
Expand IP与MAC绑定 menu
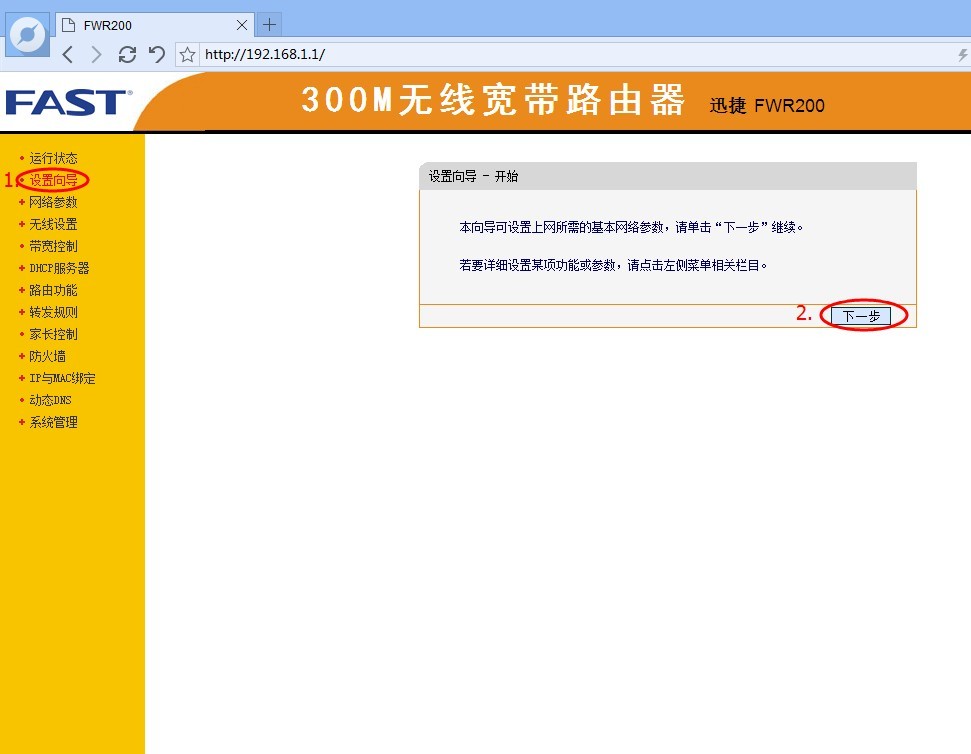click(63, 378)
